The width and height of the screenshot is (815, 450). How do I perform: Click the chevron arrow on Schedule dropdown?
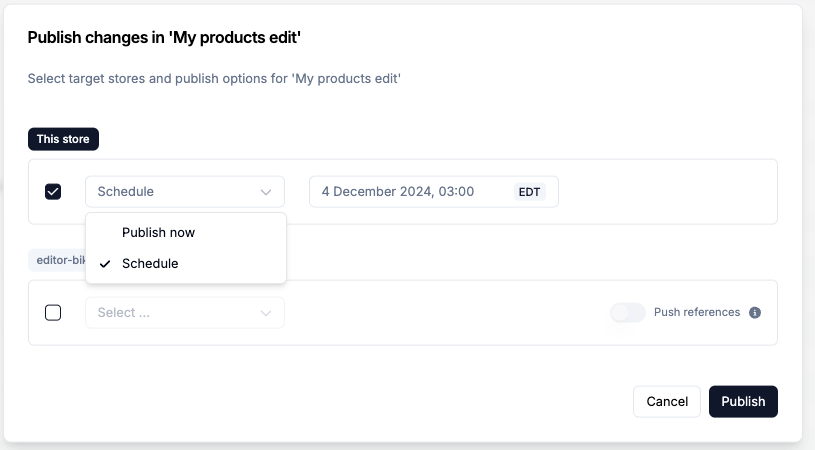point(266,192)
